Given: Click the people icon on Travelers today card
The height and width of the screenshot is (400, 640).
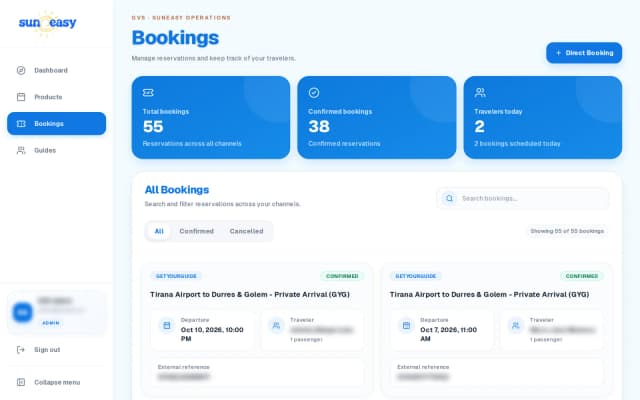Looking at the screenshot, I should [480, 93].
